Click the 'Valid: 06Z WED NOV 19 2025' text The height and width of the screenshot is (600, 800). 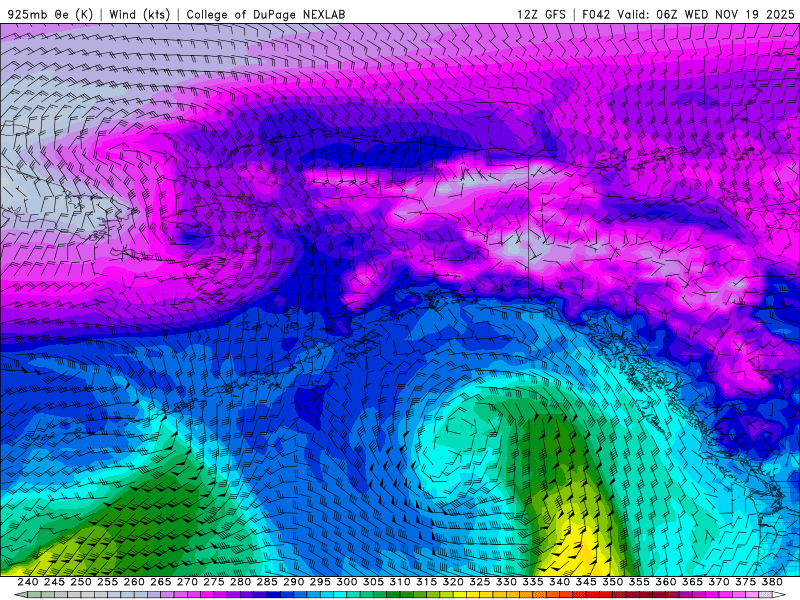[706, 14]
